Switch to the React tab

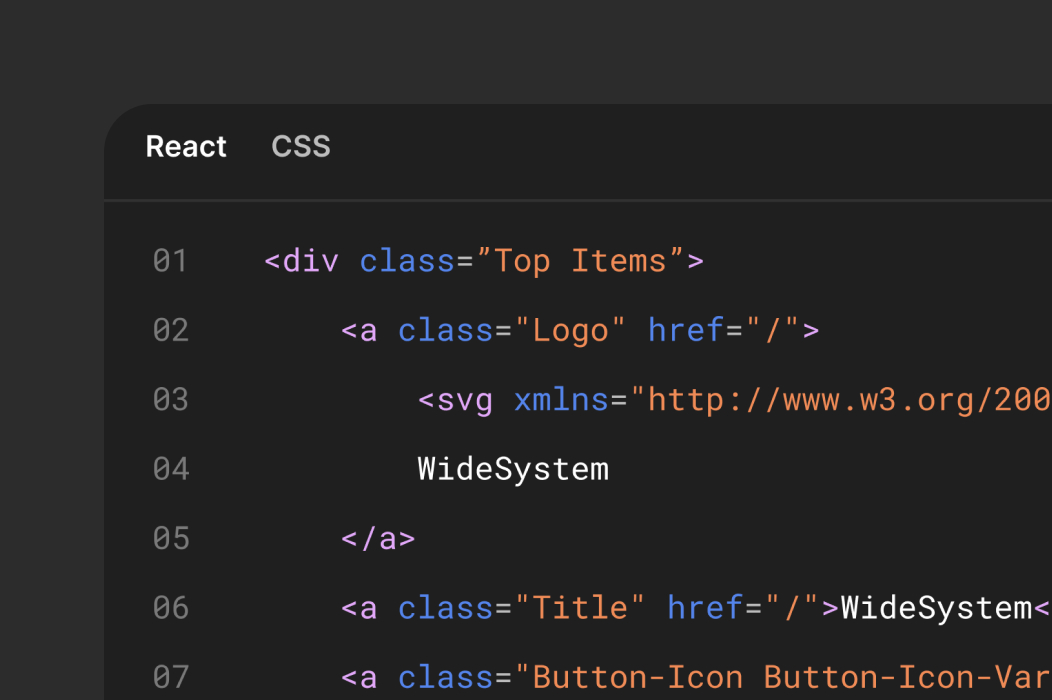tap(186, 146)
